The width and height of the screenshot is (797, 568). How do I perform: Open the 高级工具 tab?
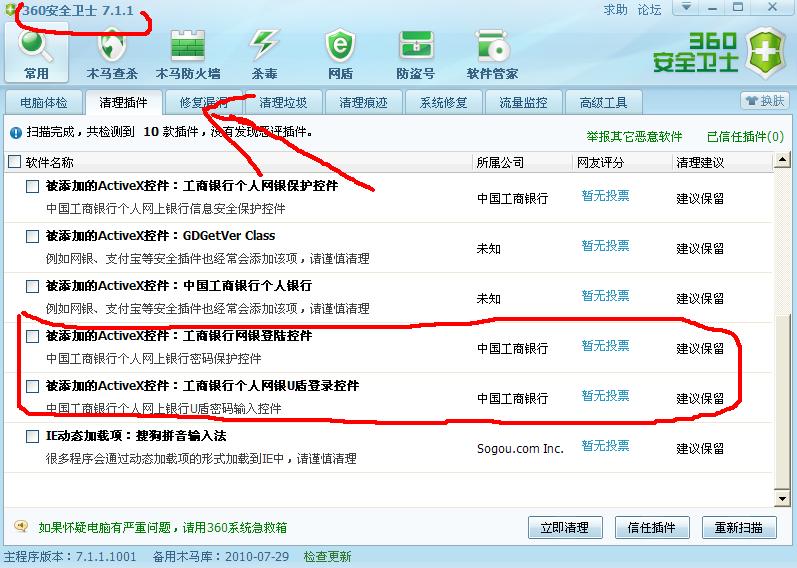point(603,103)
